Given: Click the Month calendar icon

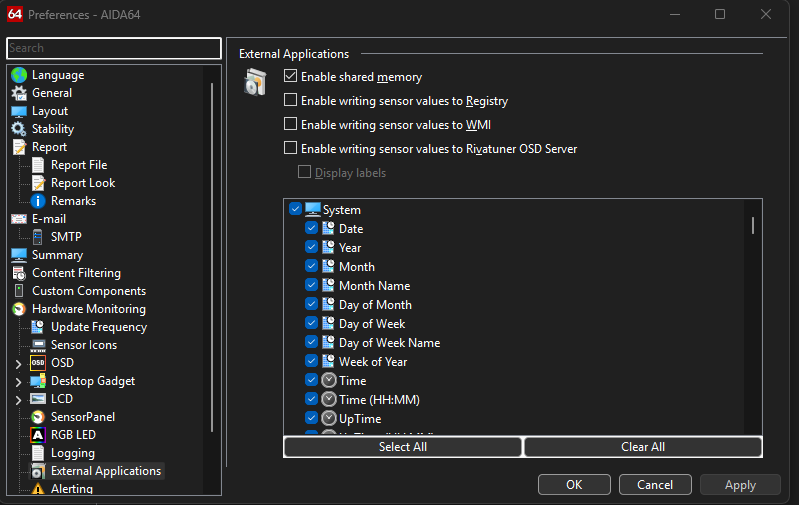Looking at the screenshot, I should pyautogui.click(x=329, y=266).
